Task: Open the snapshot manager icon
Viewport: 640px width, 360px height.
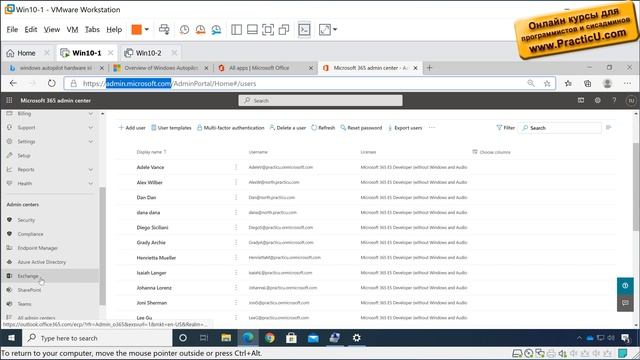Action: click(x=216, y=29)
